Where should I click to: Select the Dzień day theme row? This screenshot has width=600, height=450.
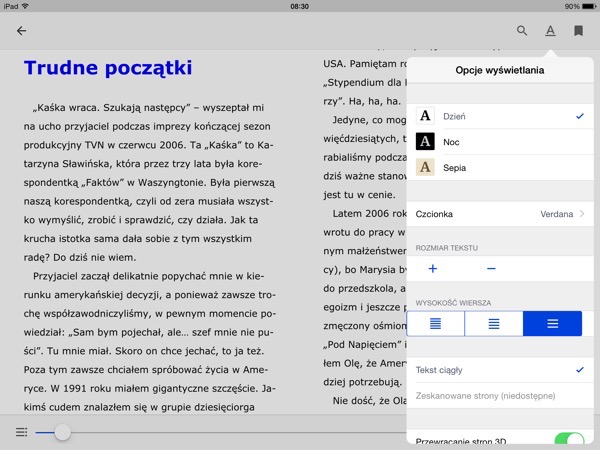click(500, 116)
